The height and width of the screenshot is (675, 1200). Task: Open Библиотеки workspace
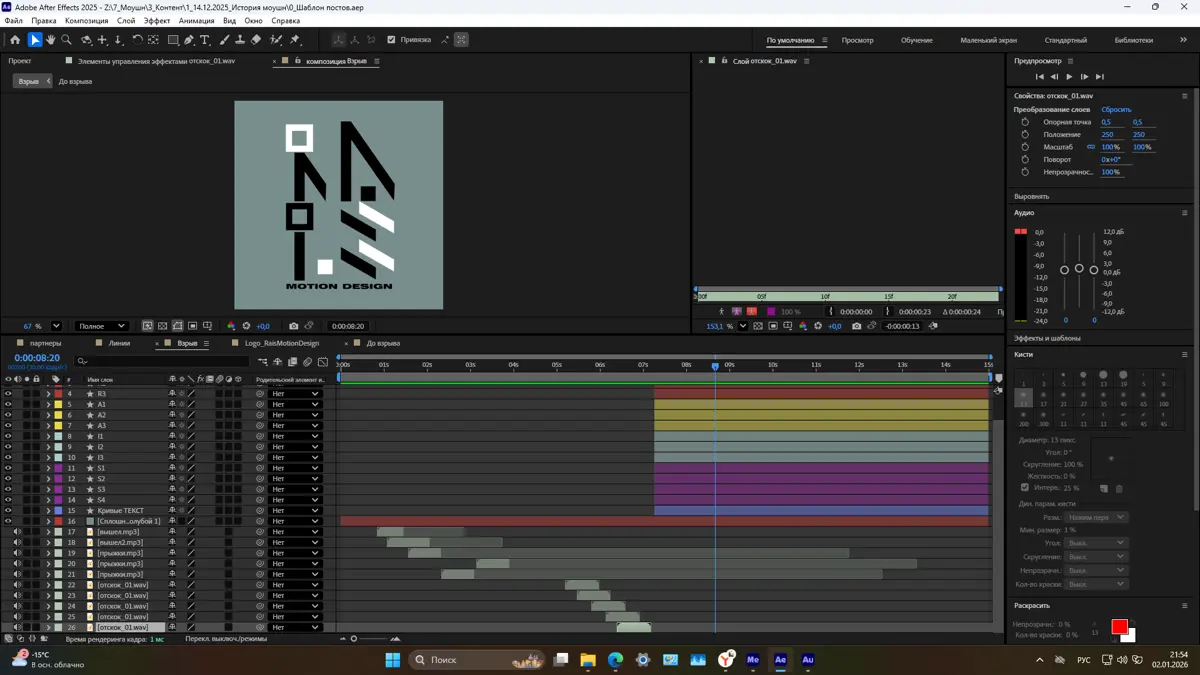[x=1134, y=40]
